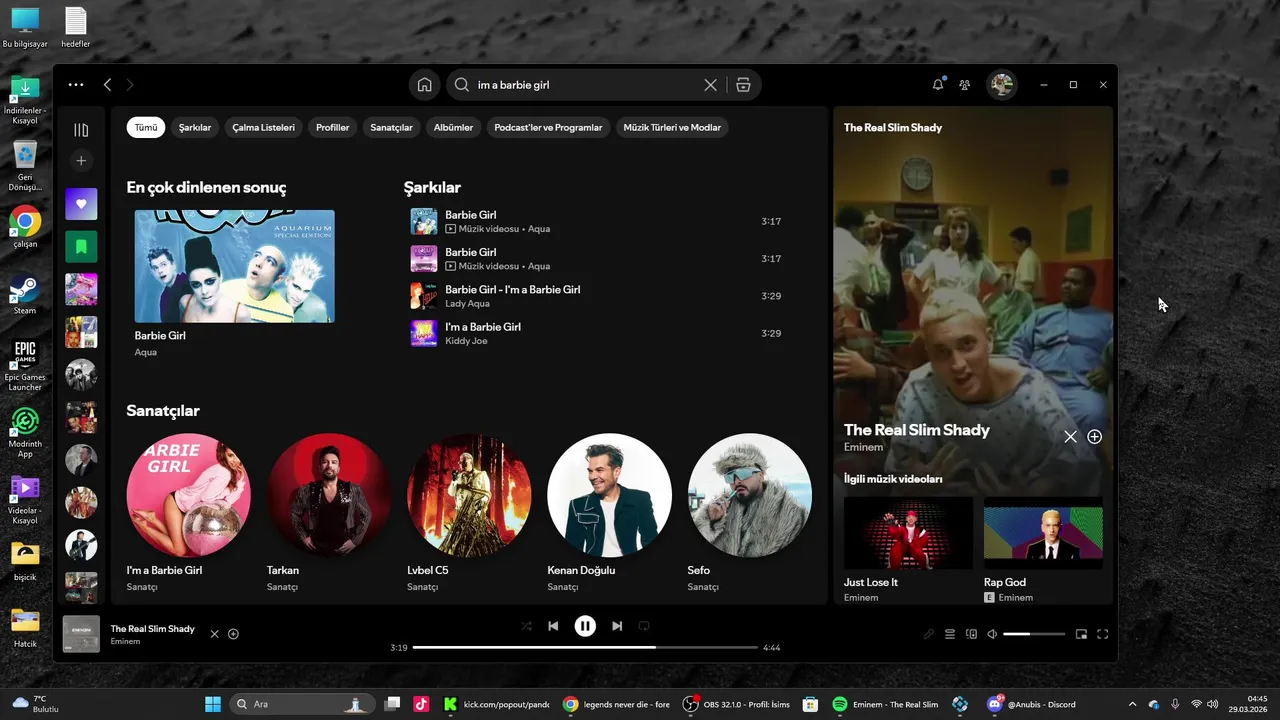Image resolution: width=1280 pixels, height=720 pixels.
Task: Open the Lvbel C5 artist card
Action: tap(469, 514)
